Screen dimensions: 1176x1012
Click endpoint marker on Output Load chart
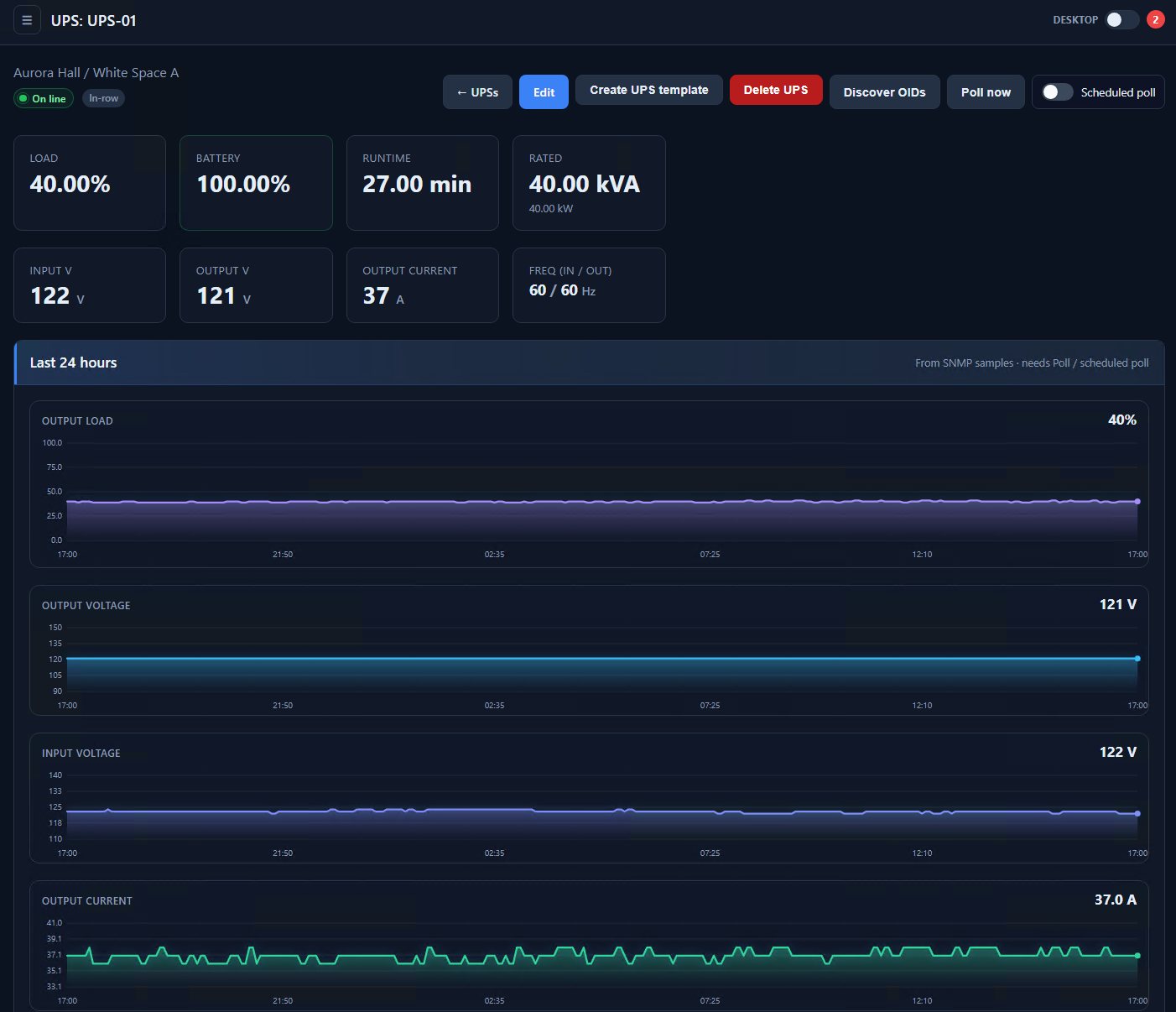[1137, 501]
